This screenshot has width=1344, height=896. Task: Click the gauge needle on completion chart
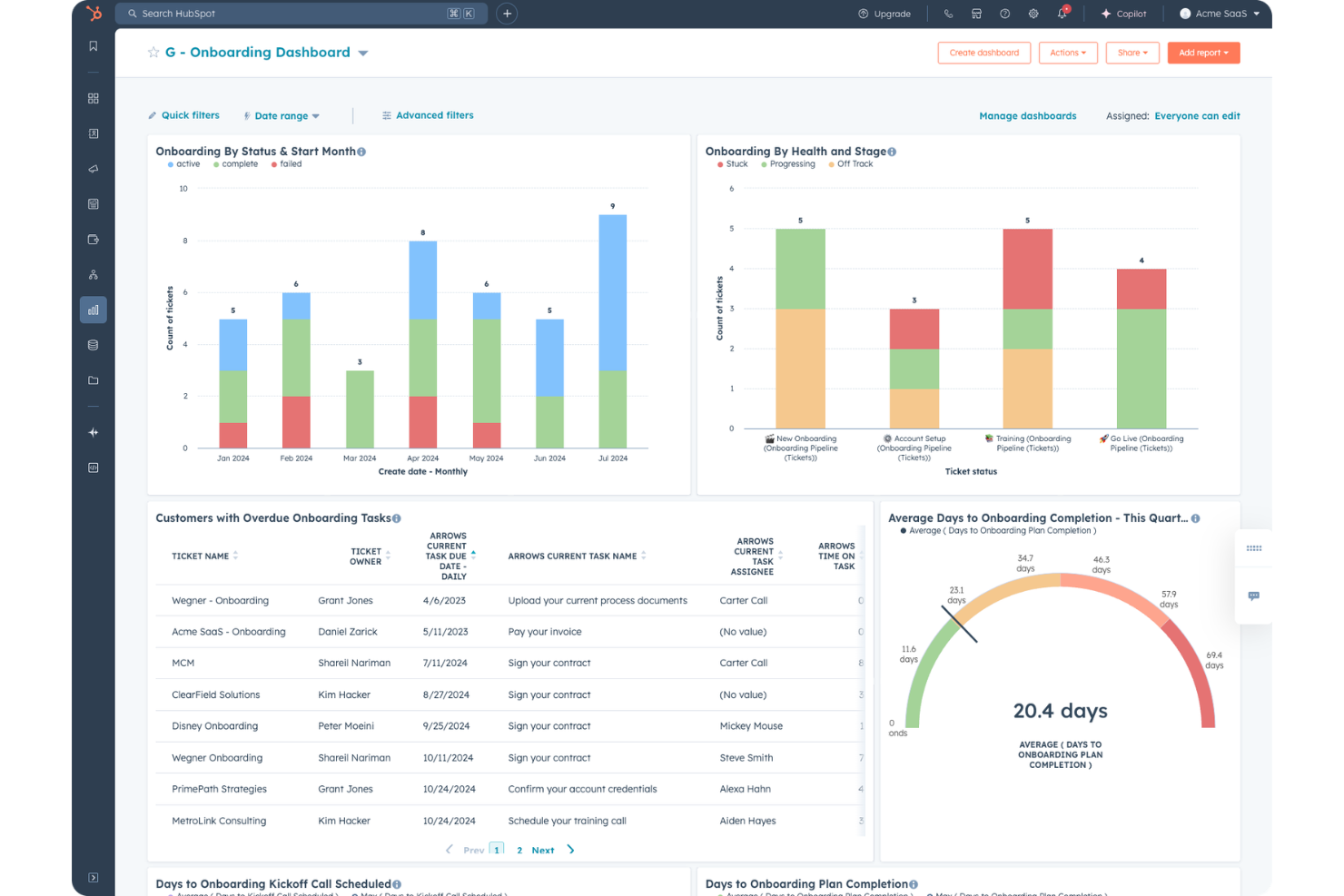point(959,624)
